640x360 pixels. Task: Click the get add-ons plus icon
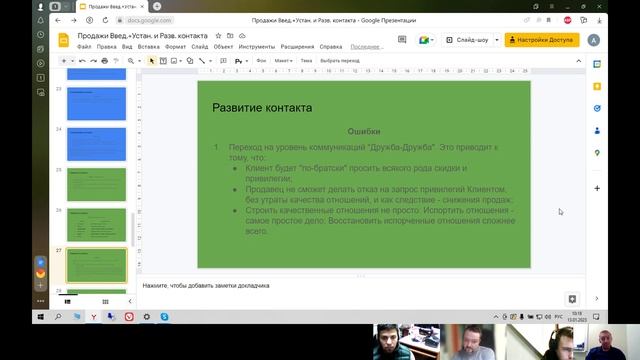coord(597,188)
